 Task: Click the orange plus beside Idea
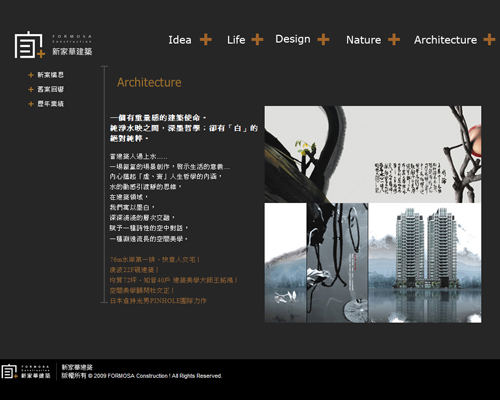(206, 39)
